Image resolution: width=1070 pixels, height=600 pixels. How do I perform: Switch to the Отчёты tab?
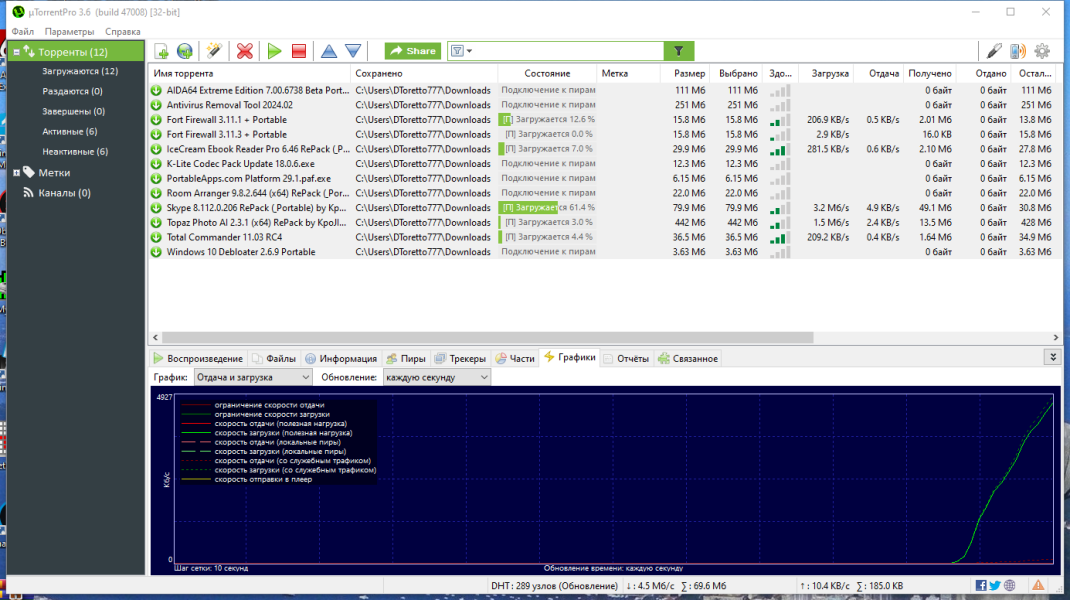coord(626,358)
